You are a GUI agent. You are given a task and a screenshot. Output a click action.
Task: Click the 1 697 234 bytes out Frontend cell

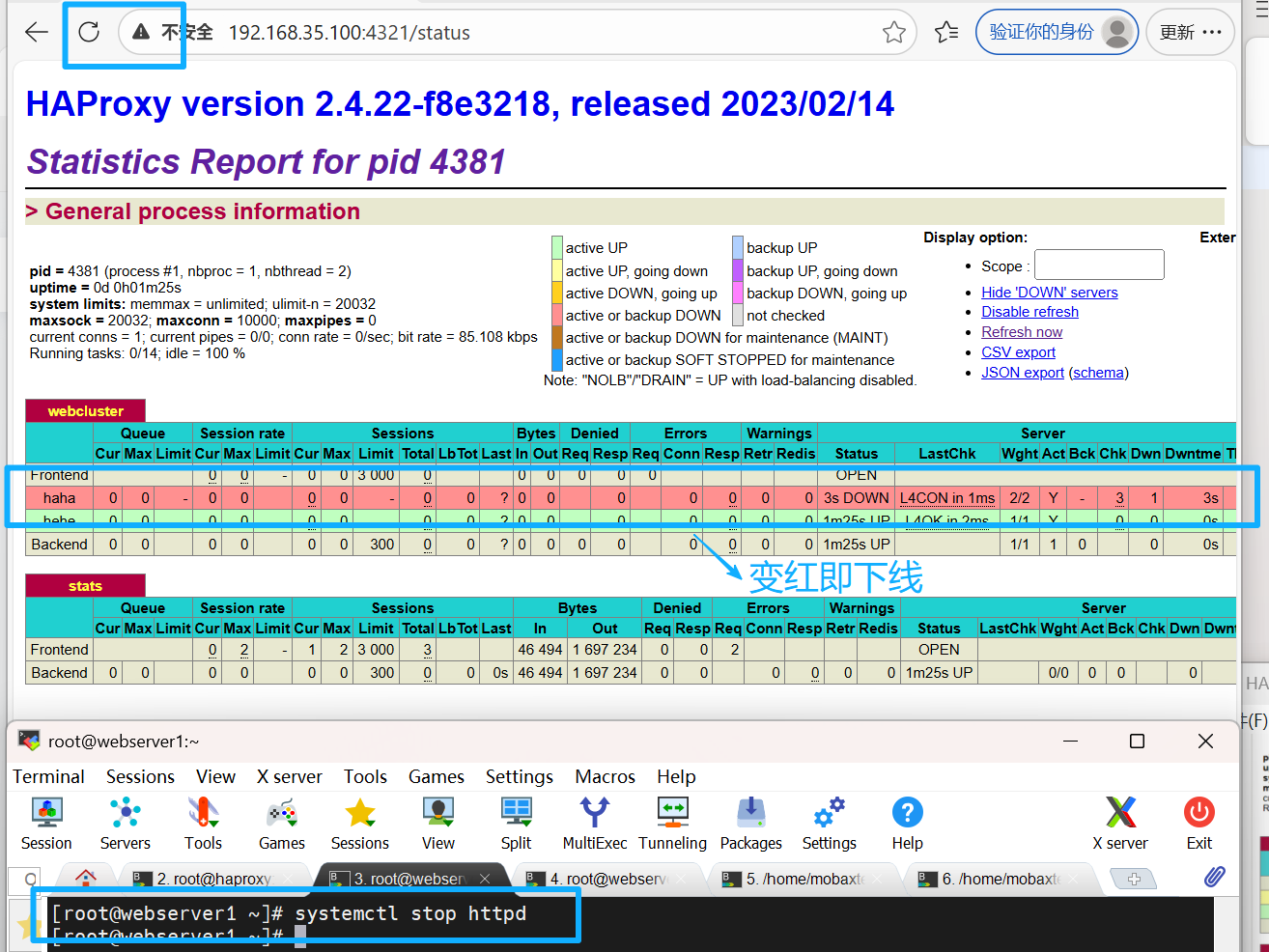click(x=605, y=650)
